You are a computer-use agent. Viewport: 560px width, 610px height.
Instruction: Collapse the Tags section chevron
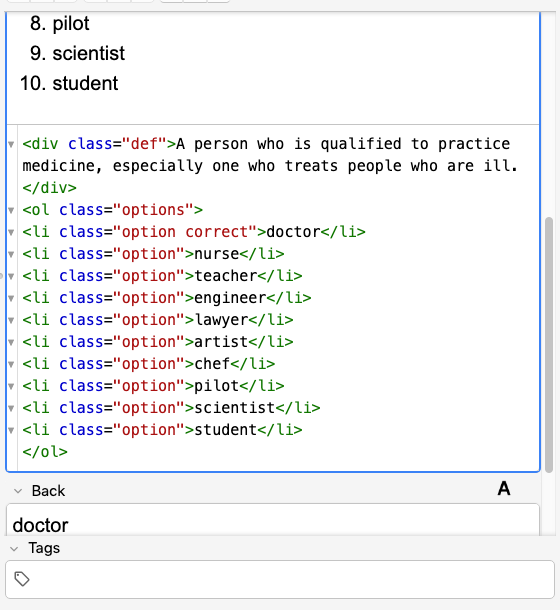14,549
